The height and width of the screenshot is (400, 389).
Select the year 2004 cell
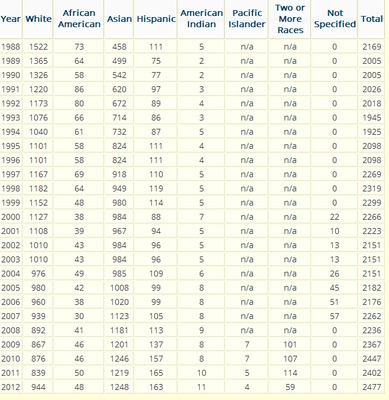click(x=11, y=274)
